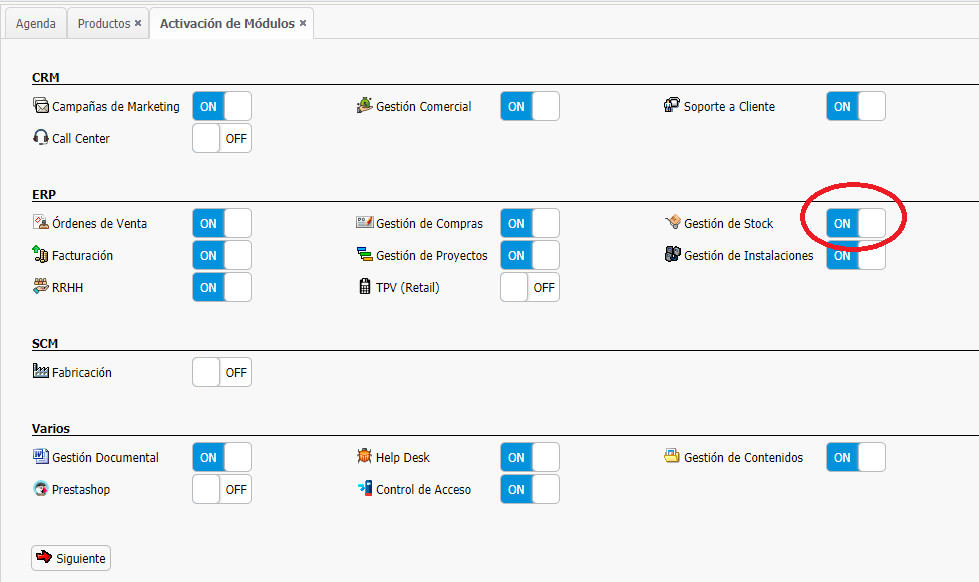Click the Call Center headset icon

(41, 138)
